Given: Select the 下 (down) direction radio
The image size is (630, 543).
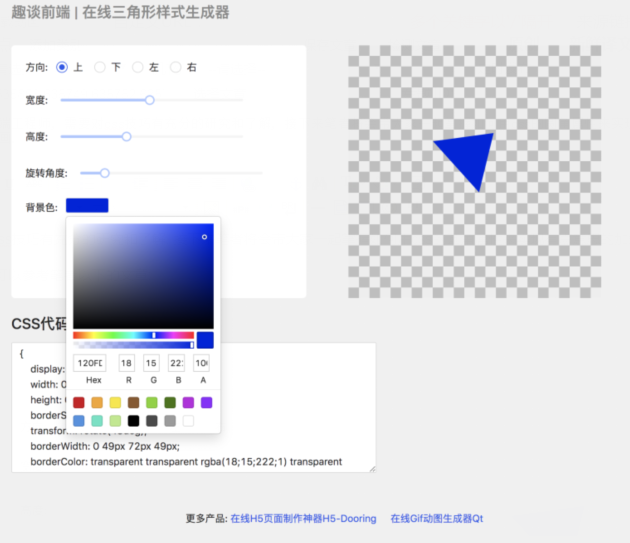Looking at the screenshot, I should (99, 67).
